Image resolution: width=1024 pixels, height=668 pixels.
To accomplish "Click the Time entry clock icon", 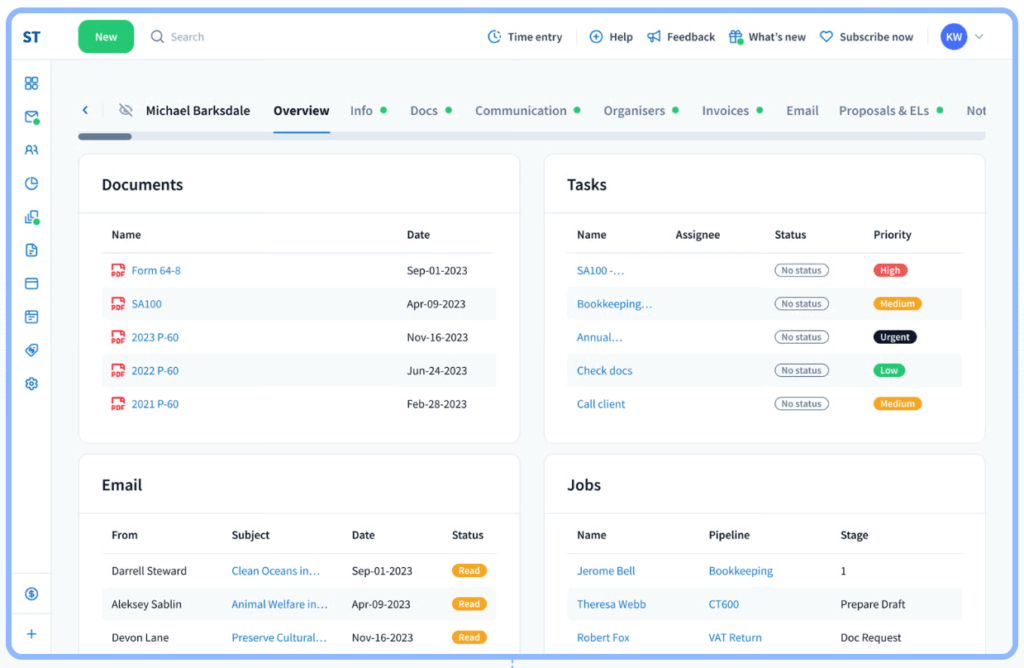I will [494, 37].
